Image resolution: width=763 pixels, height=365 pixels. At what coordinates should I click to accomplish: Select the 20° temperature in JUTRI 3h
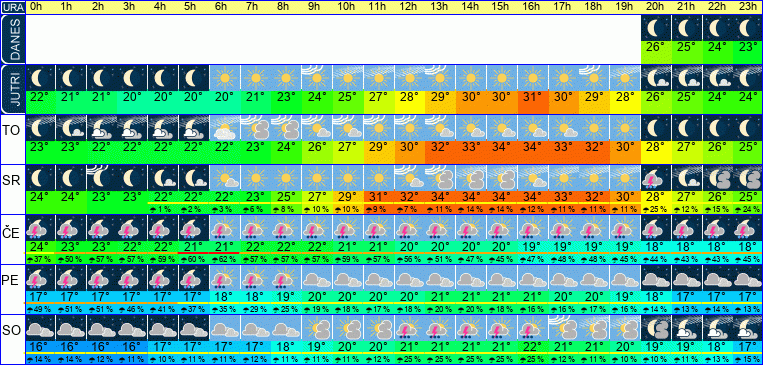pyautogui.click(x=133, y=97)
